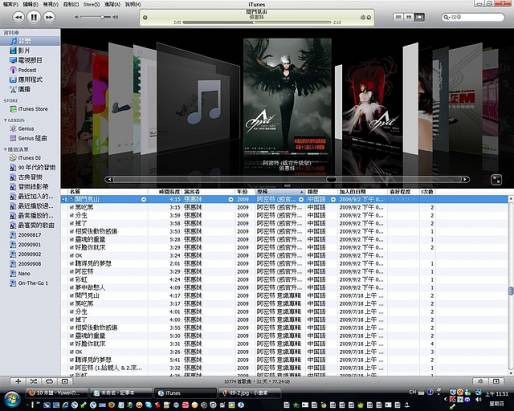The height and width of the screenshot is (411, 514).
Task: Uncheck the 夢中做憨人 song of length 4:09
Action: coord(71,288)
